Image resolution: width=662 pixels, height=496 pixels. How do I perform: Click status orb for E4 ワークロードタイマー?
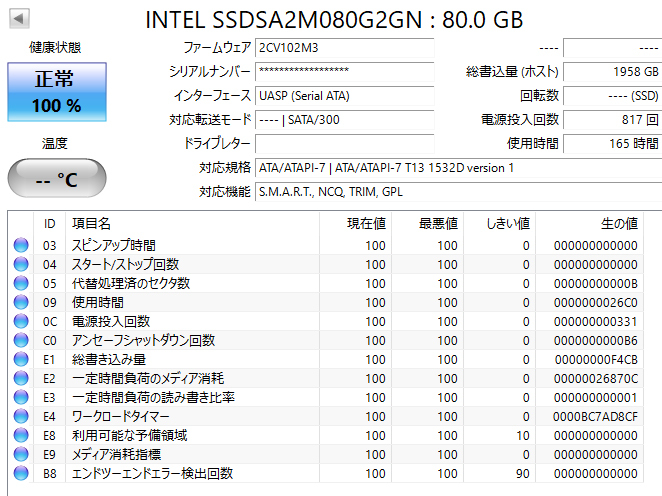coord(21,416)
